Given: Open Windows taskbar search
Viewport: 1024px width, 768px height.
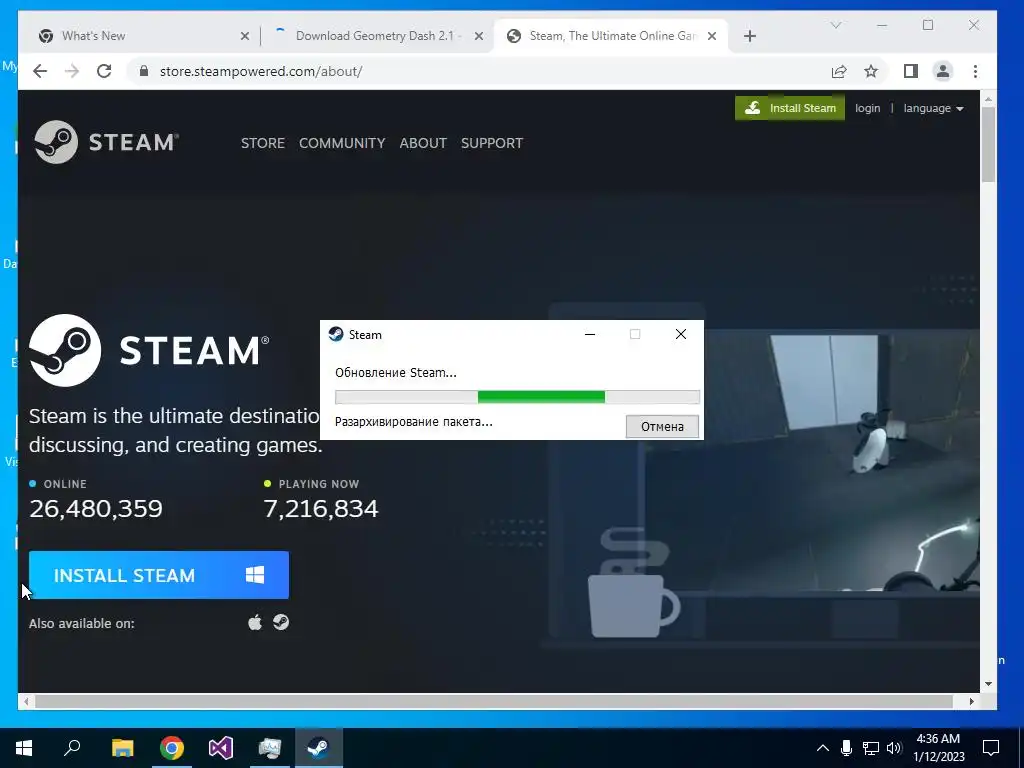Looking at the screenshot, I should (x=72, y=747).
